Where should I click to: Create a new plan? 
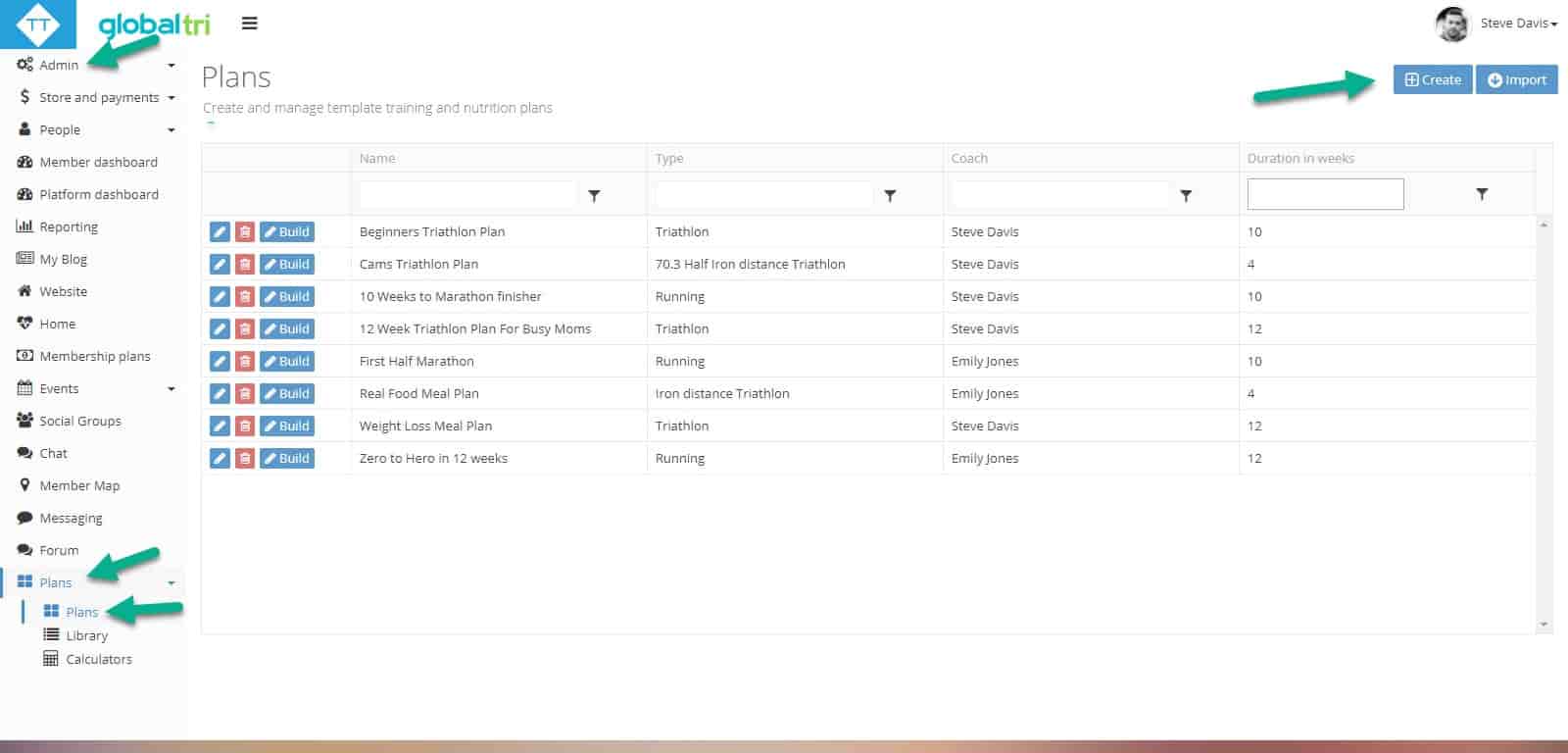click(x=1433, y=79)
